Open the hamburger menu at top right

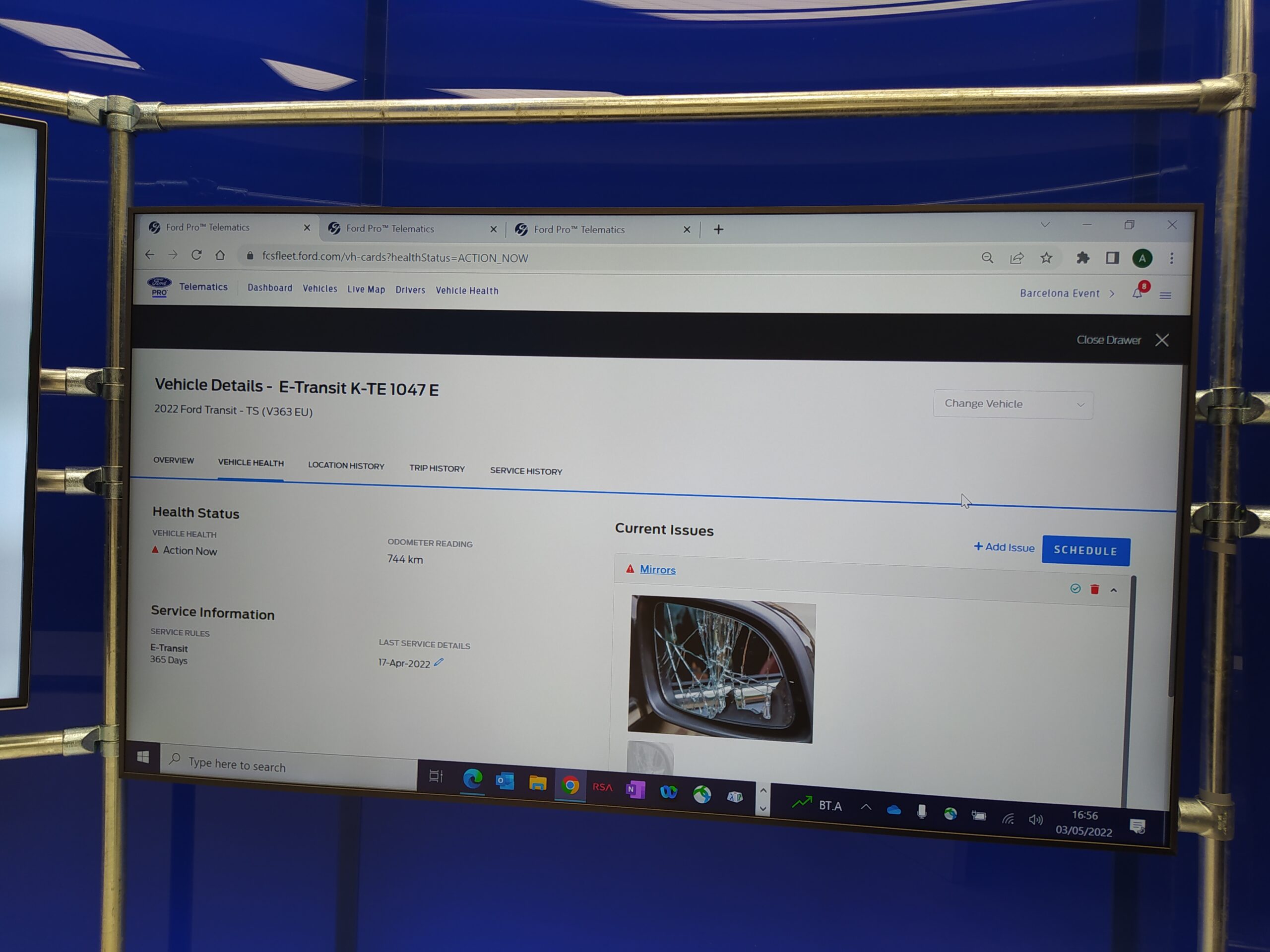point(1165,296)
